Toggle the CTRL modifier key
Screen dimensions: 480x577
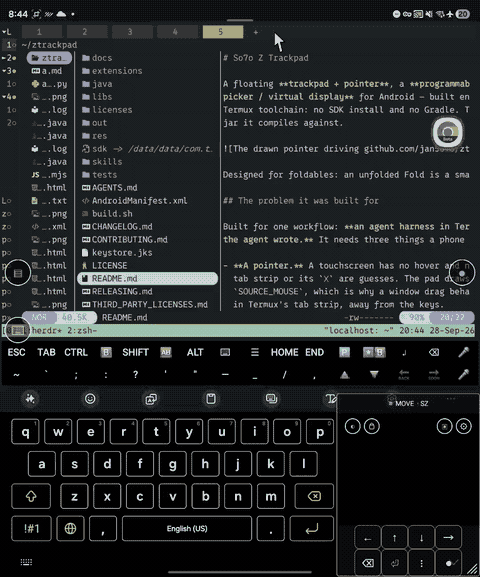click(x=76, y=353)
